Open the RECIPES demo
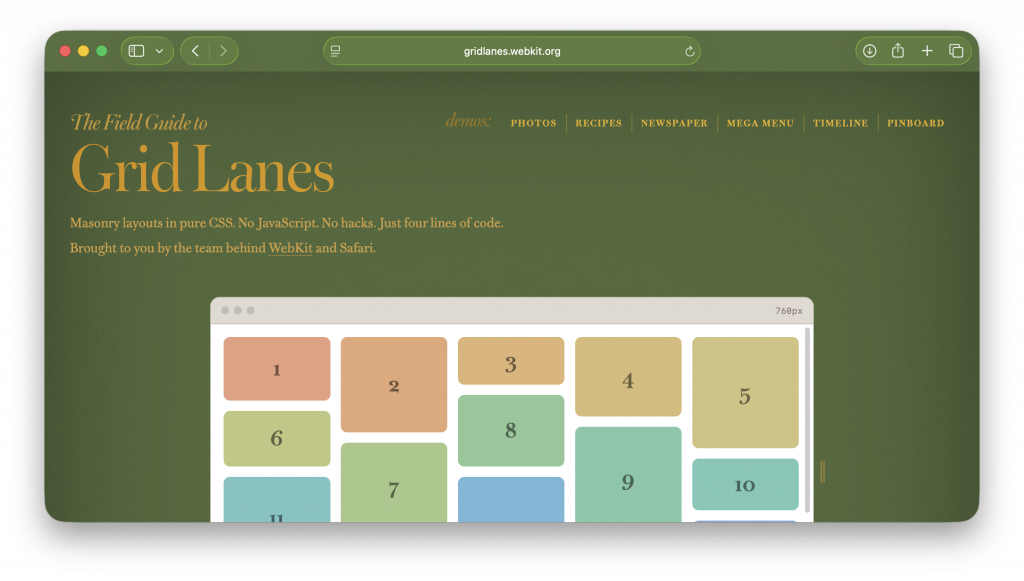The image size is (1024, 581). pyautogui.click(x=598, y=123)
